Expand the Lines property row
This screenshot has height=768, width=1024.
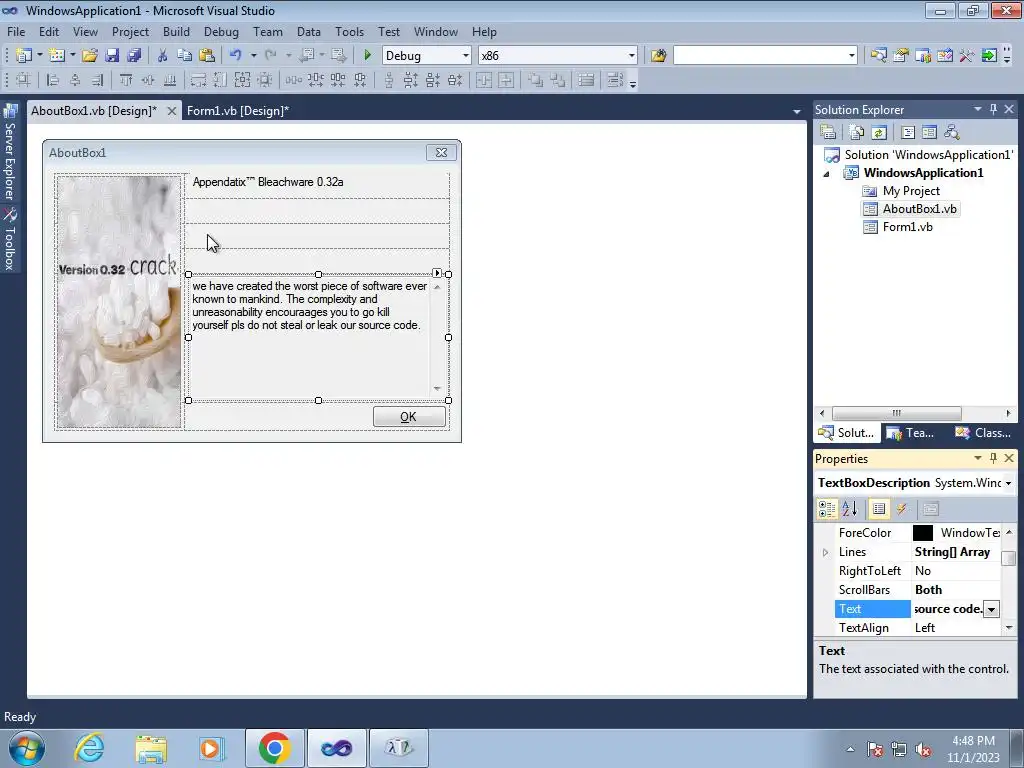coord(825,552)
